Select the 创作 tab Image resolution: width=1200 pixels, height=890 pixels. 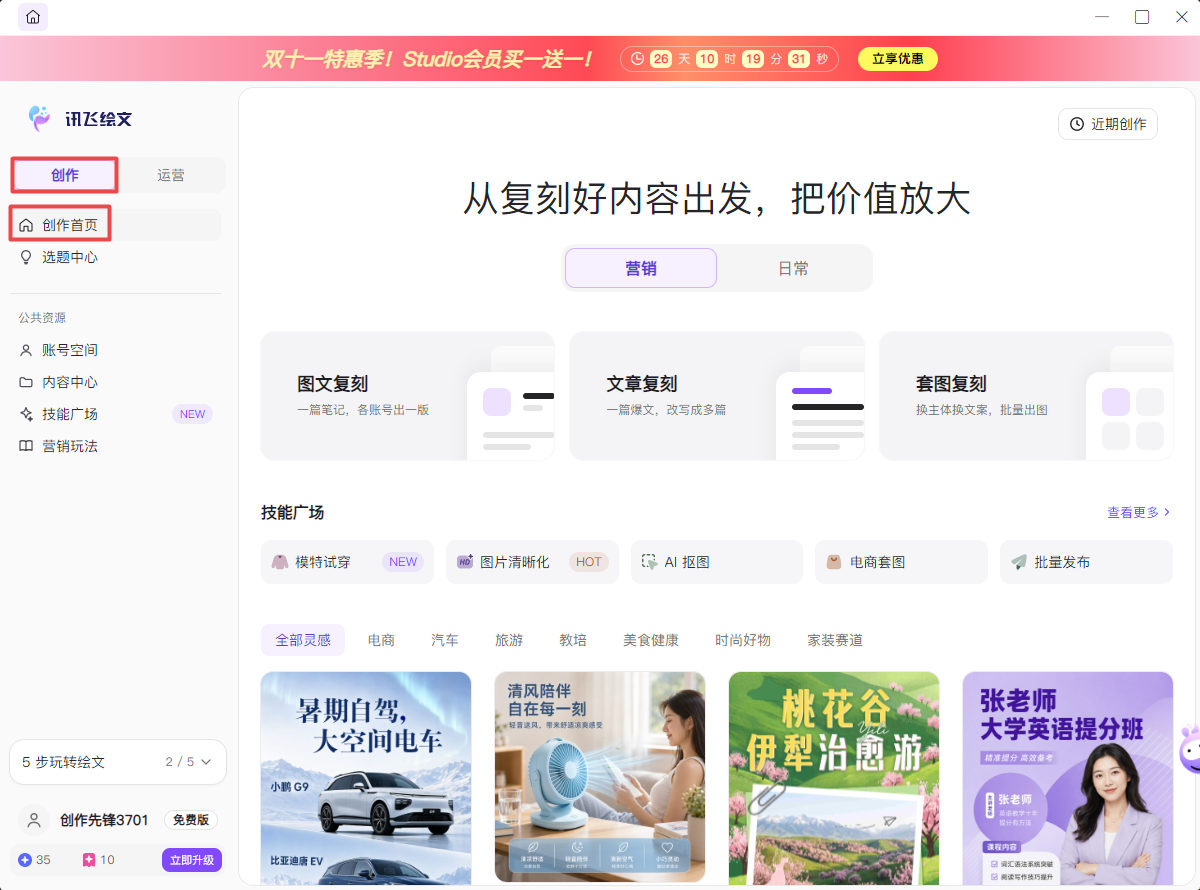[65, 175]
